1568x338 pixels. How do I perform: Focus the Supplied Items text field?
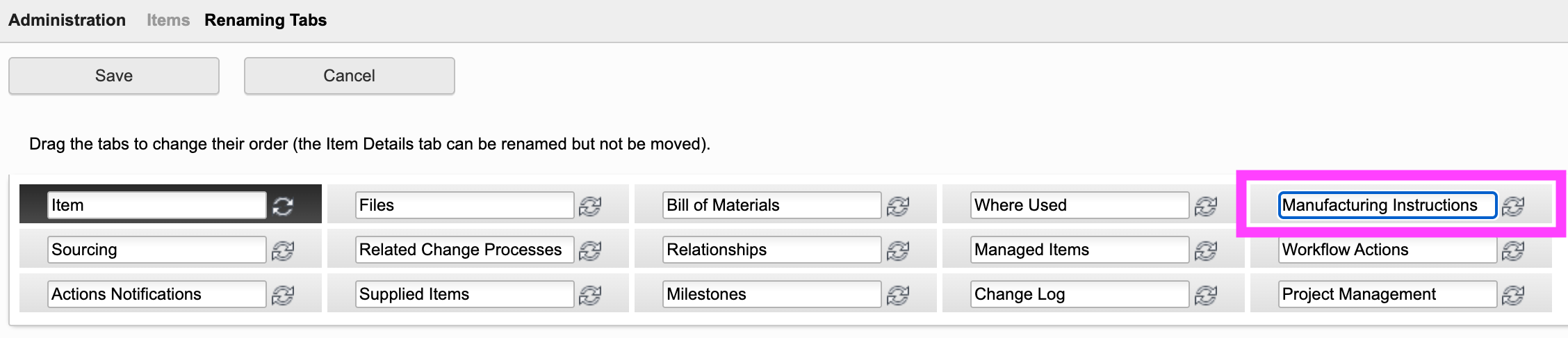[464, 294]
